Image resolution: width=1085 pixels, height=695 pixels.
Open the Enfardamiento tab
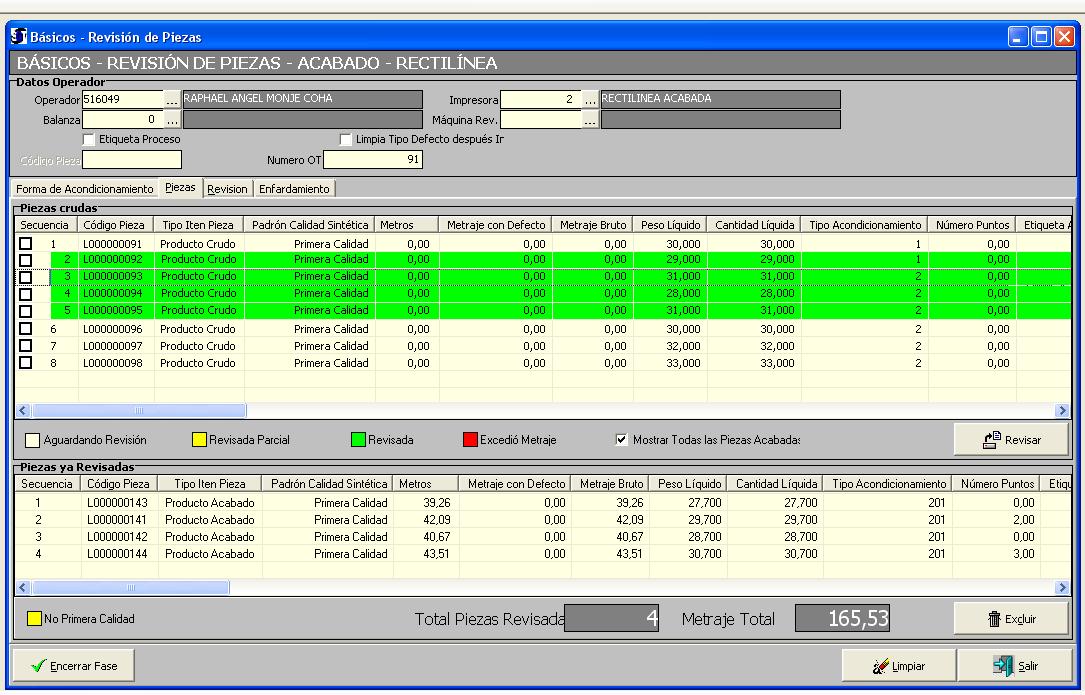[x=294, y=188]
